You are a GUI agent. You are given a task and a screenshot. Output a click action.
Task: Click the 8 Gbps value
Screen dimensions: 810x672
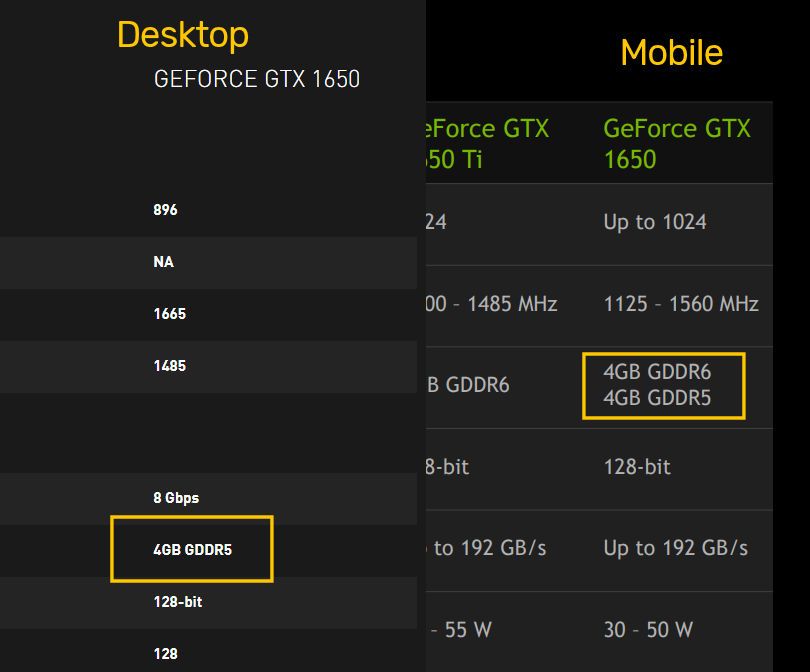click(176, 498)
